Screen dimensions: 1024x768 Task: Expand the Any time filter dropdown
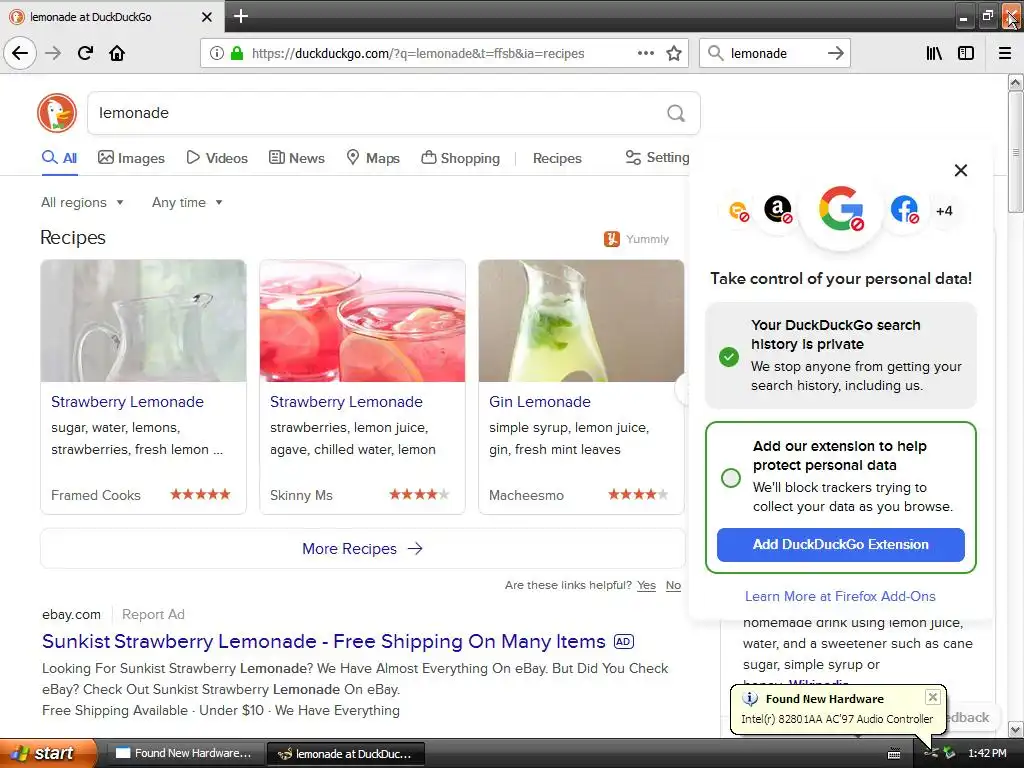pos(187,202)
